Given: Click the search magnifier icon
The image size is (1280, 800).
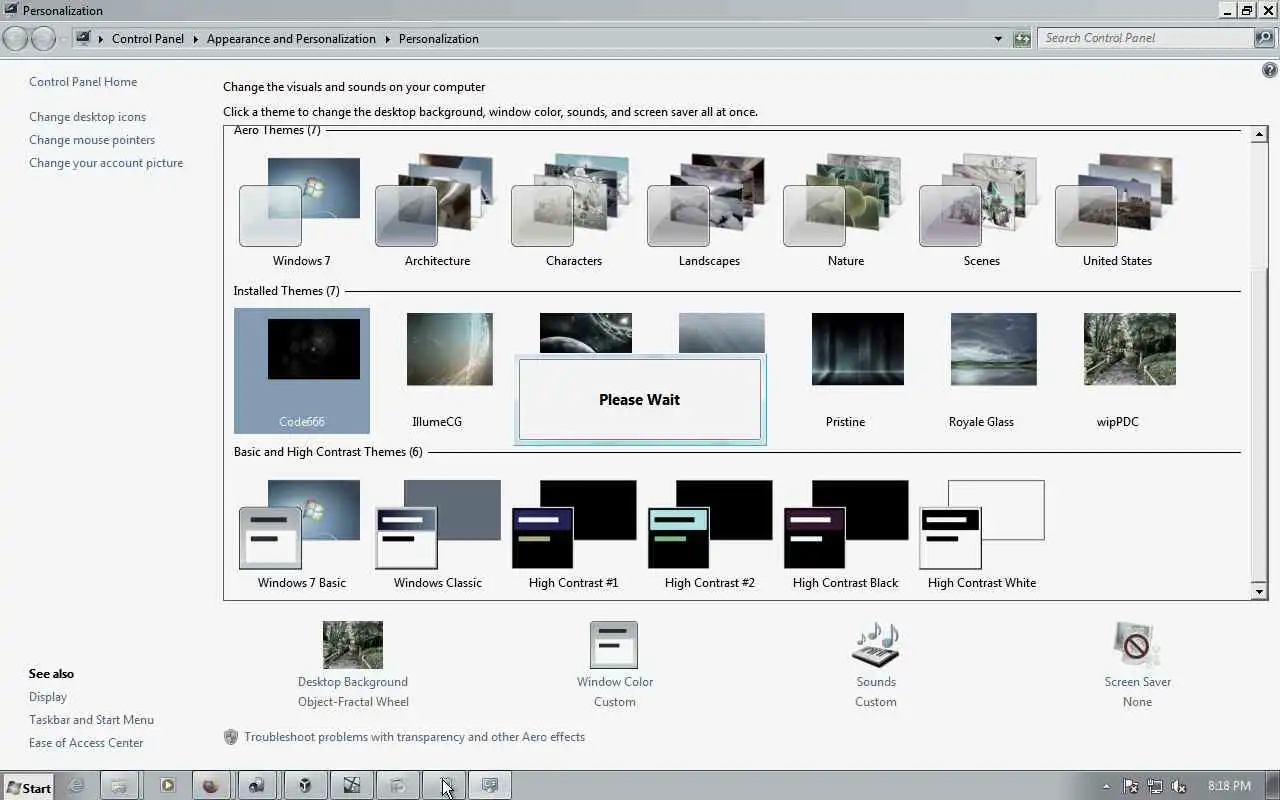Looking at the screenshot, I should point(1265,38).
